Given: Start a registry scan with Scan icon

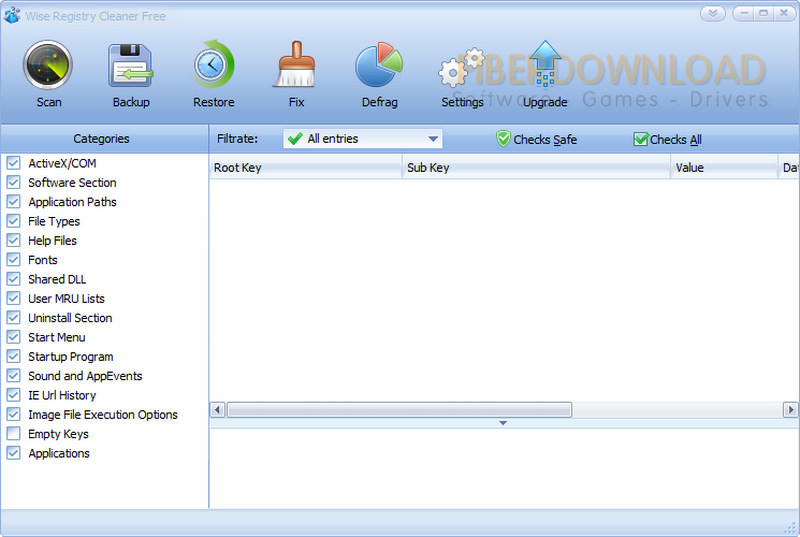Looking at the screenshot, I should pyautogui.click(x=48, y=65).
